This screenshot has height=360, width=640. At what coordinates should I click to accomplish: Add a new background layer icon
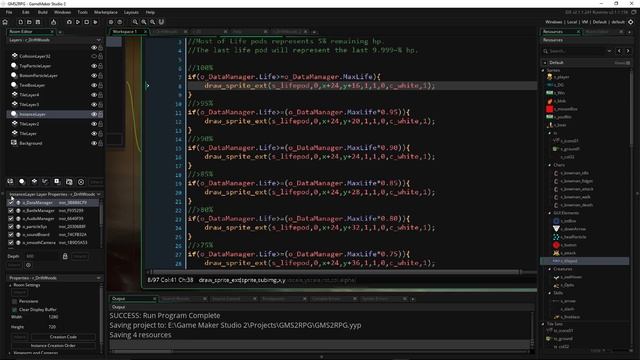[x=10, y=182]
